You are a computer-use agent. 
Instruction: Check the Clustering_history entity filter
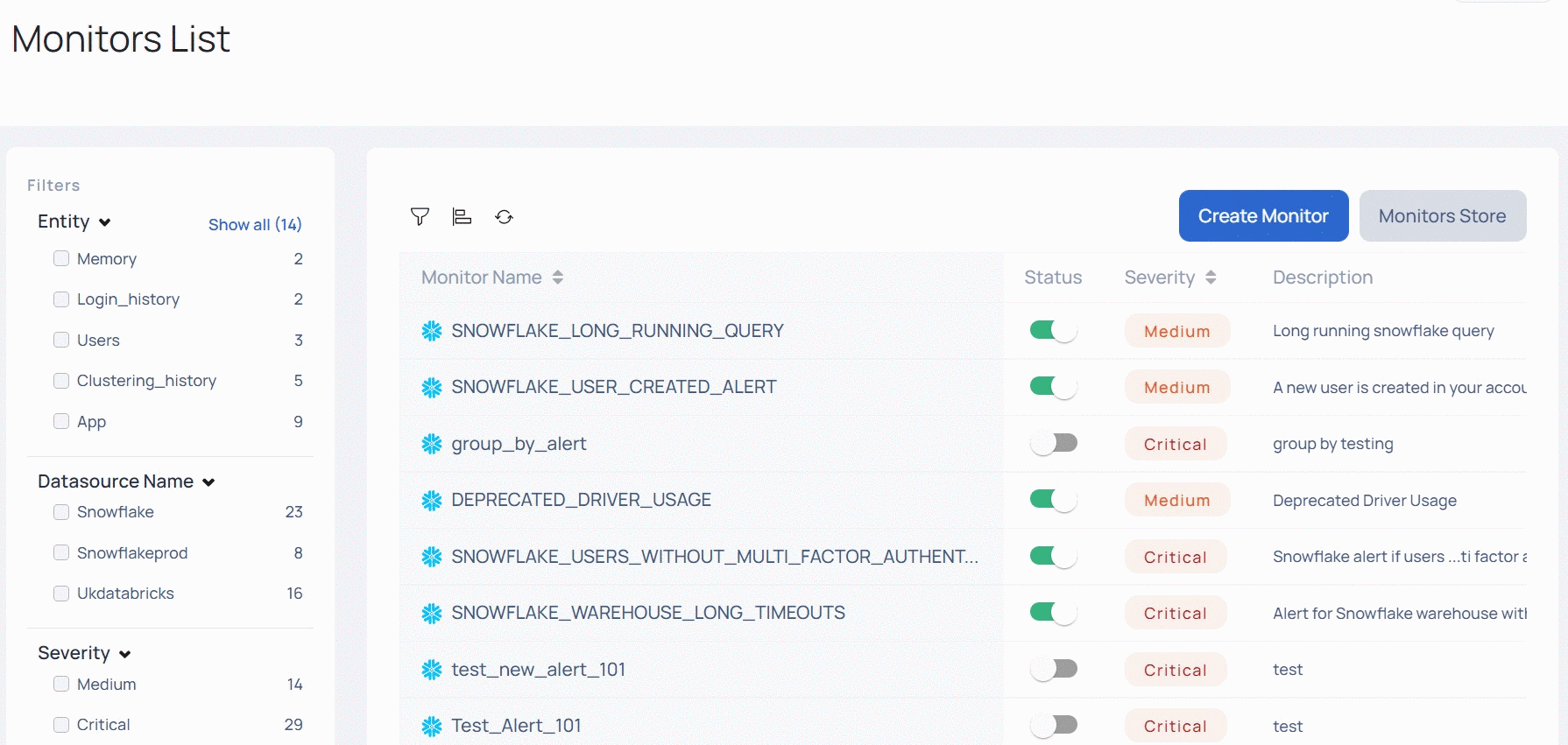point(61,381)
